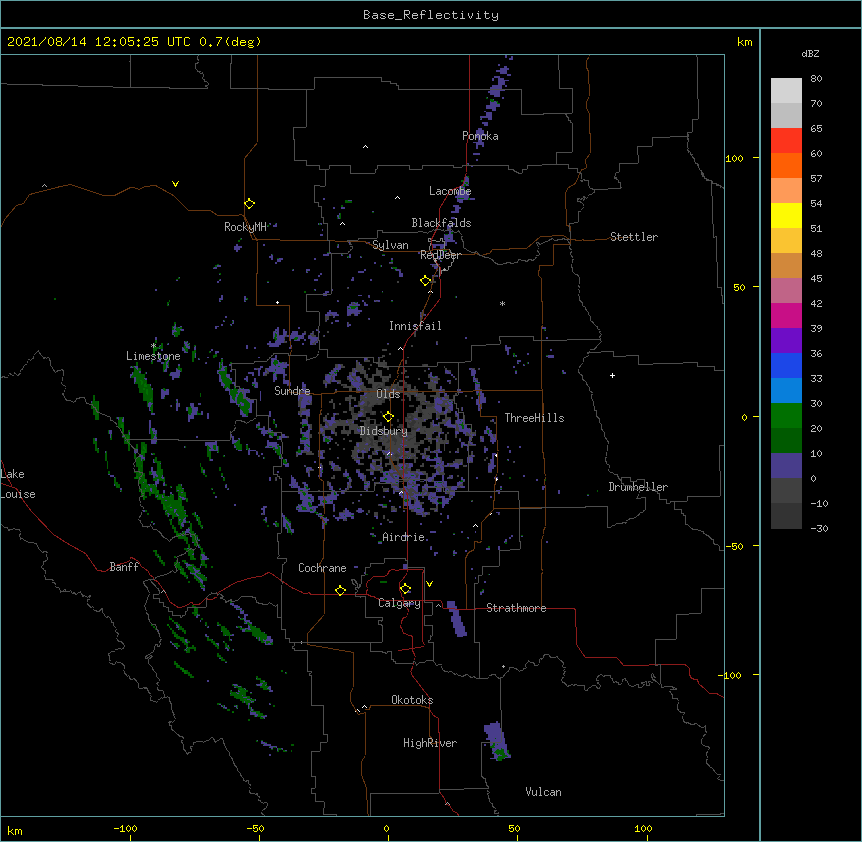Click the Blackfalds city label
The height and width of the screenshot is (842, 862).
[441, 223]
